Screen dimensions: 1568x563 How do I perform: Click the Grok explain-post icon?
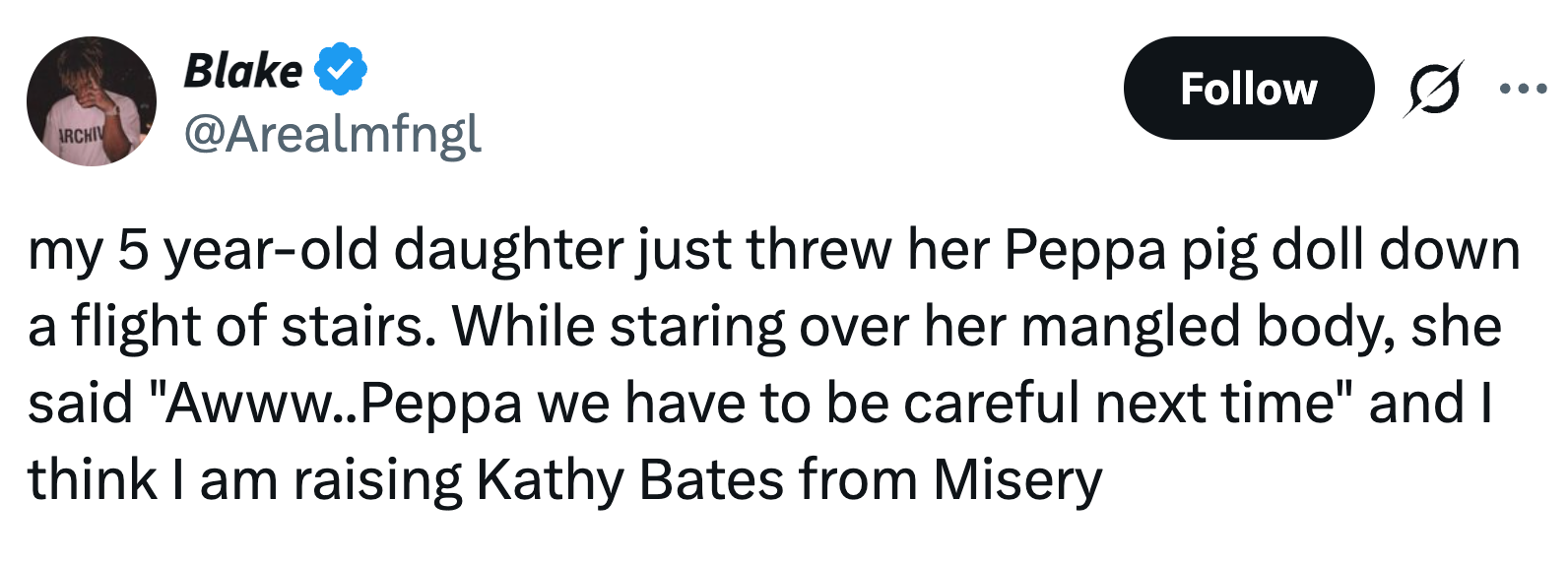click(1433, 89)
